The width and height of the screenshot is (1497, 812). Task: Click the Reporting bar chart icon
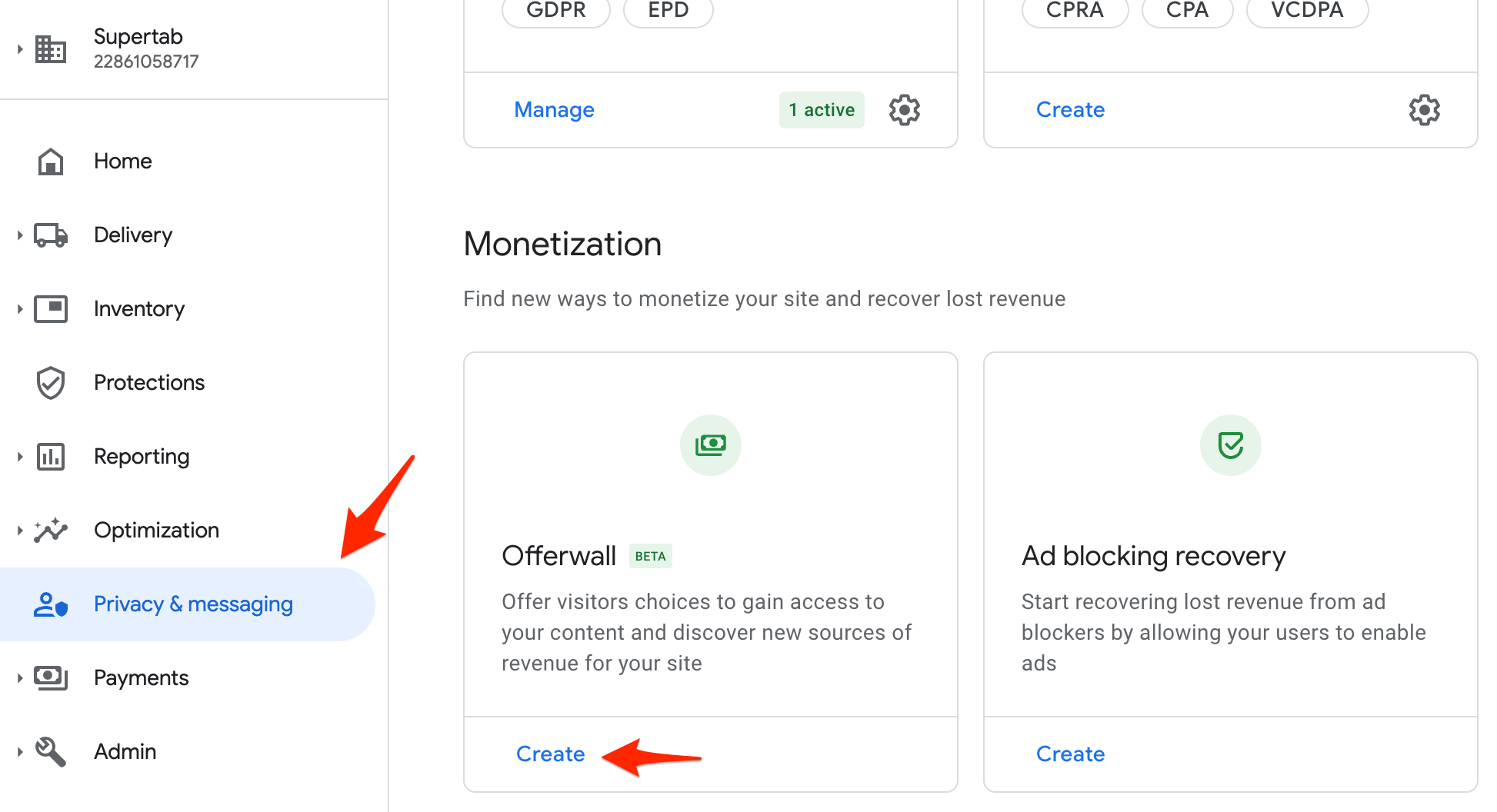coord(51,457)
